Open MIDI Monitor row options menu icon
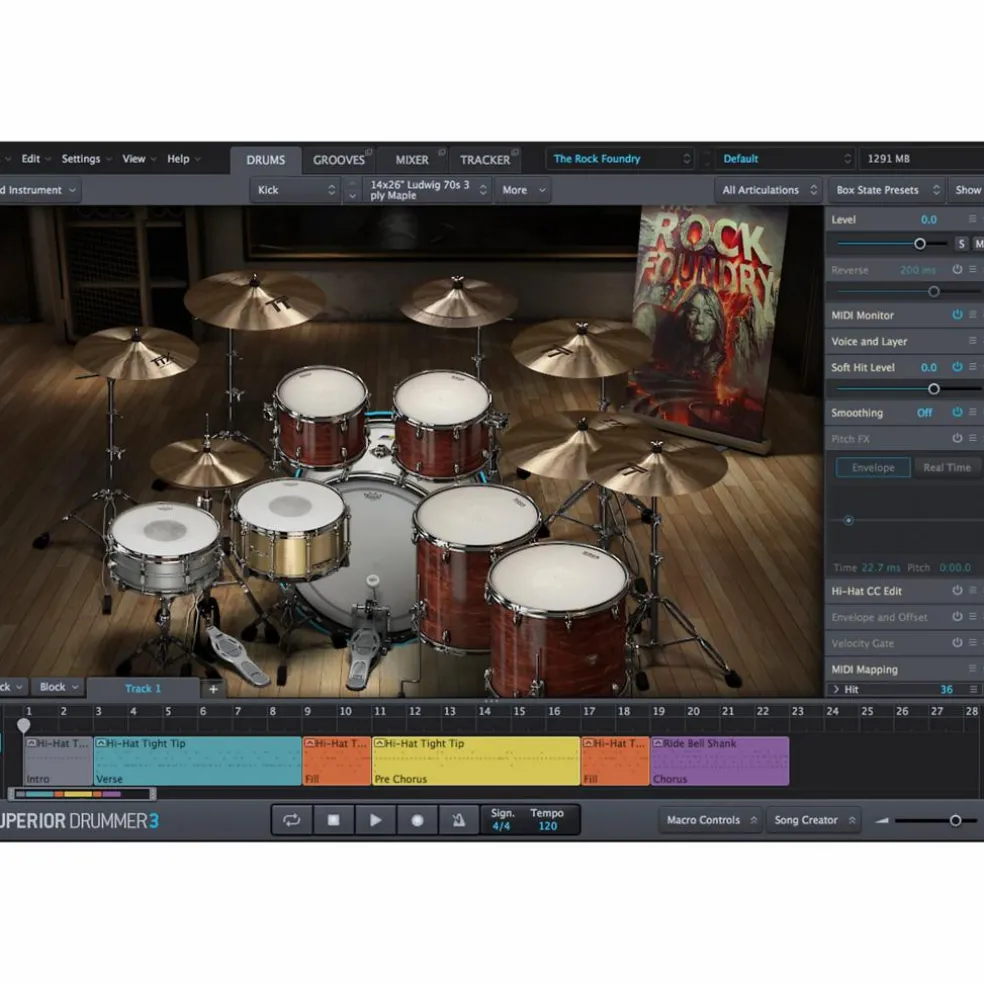The height and width of the screenshot is (984, 984). (972, 314)
